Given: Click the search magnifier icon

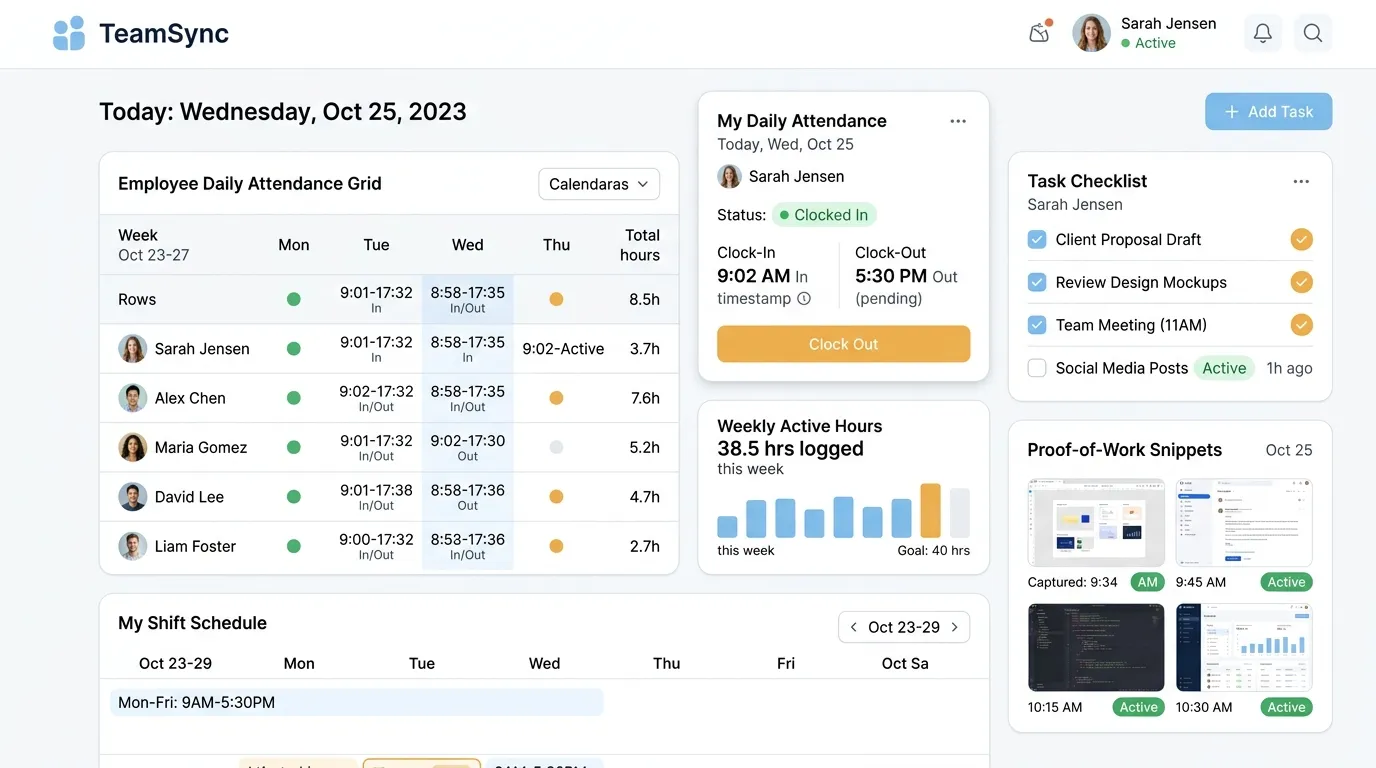Looking at the screenshot, I should [x=1313, y=33].
